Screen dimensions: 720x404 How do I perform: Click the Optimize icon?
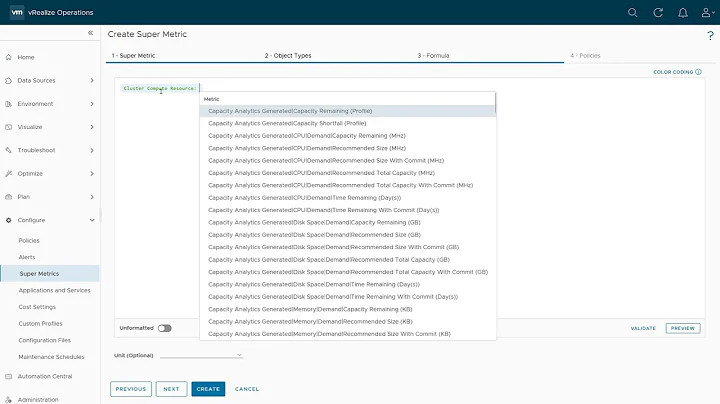point(8,174)
